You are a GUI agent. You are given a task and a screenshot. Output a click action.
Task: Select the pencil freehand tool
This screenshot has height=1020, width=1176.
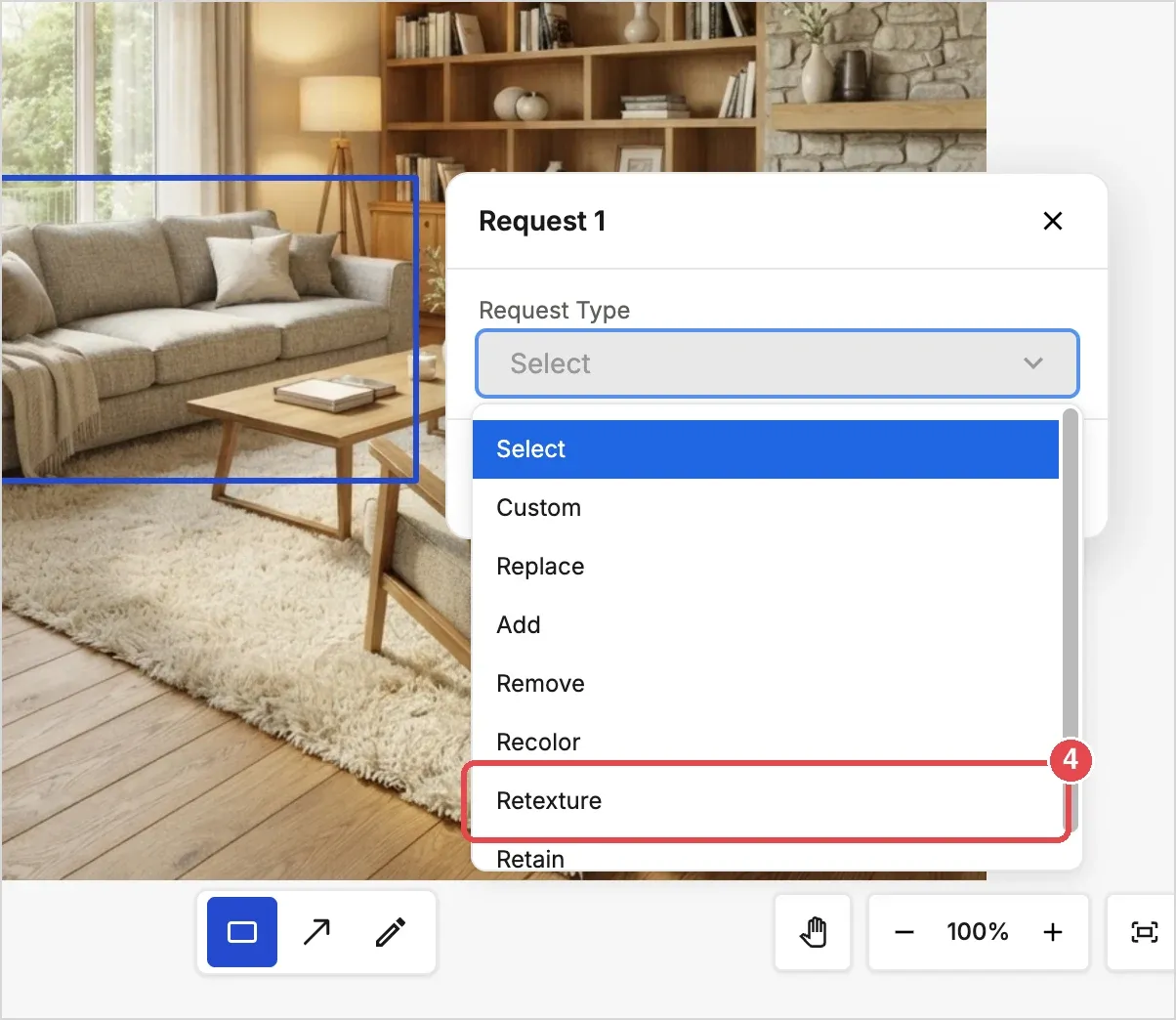point(391,932)
